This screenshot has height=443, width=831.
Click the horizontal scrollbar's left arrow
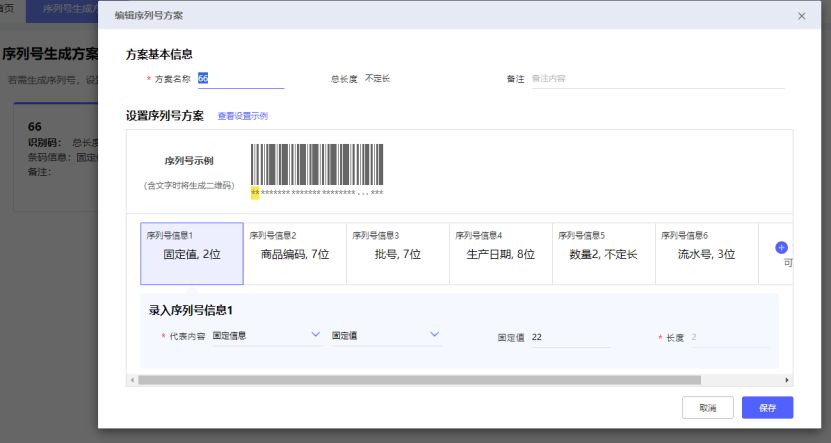(132, 380)
